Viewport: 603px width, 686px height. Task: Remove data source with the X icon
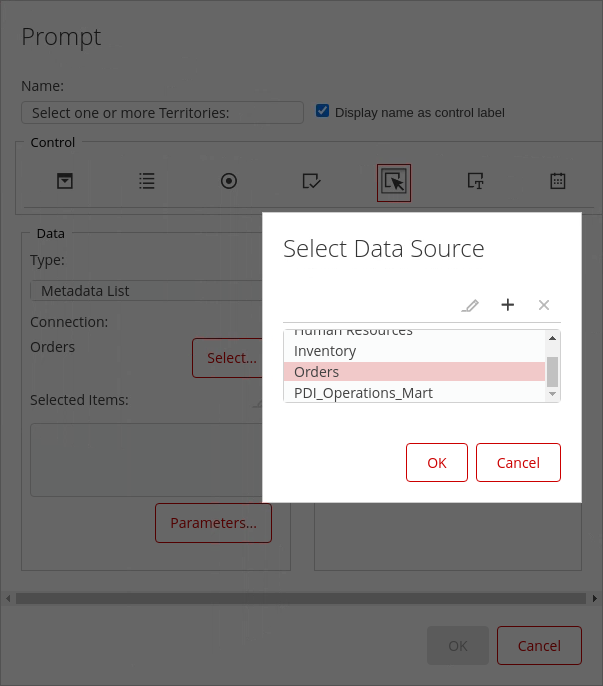[544, 305]
